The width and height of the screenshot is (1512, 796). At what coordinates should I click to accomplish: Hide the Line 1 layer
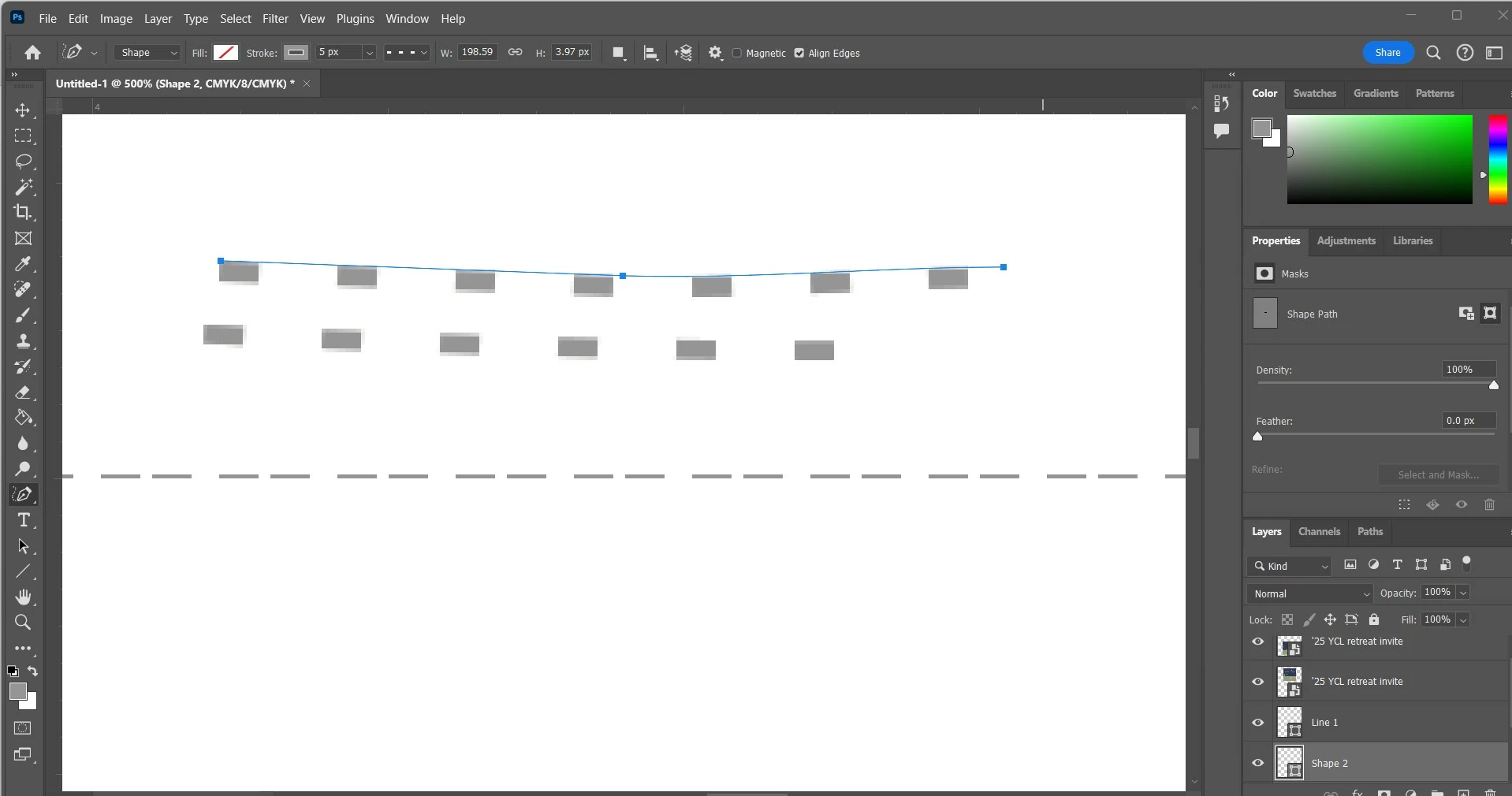click(1258, 722)
